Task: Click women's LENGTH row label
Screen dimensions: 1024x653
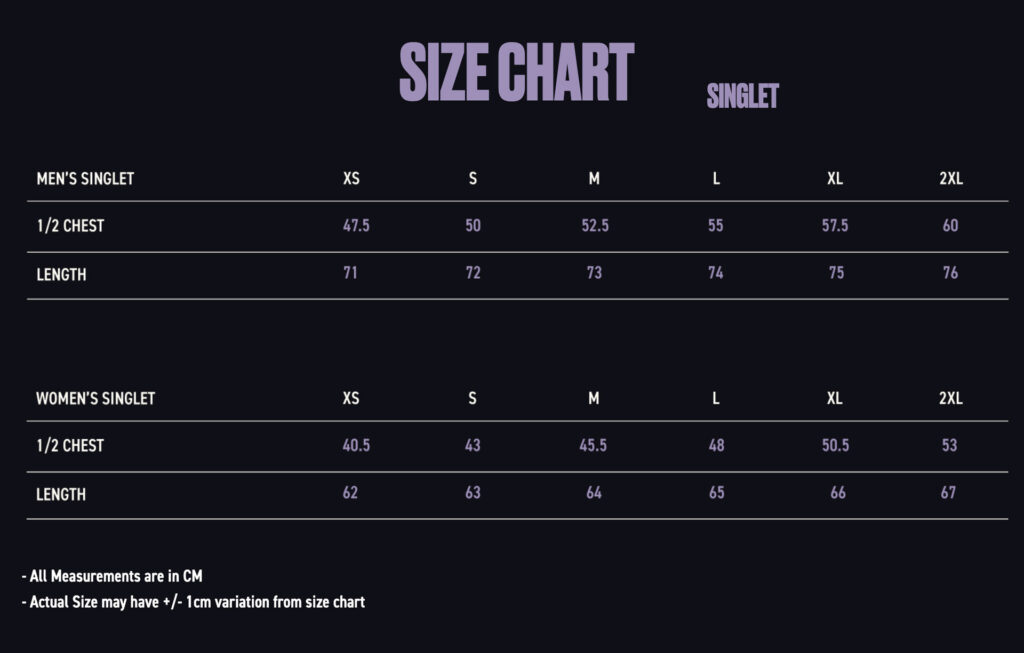Action: [61, 494]
